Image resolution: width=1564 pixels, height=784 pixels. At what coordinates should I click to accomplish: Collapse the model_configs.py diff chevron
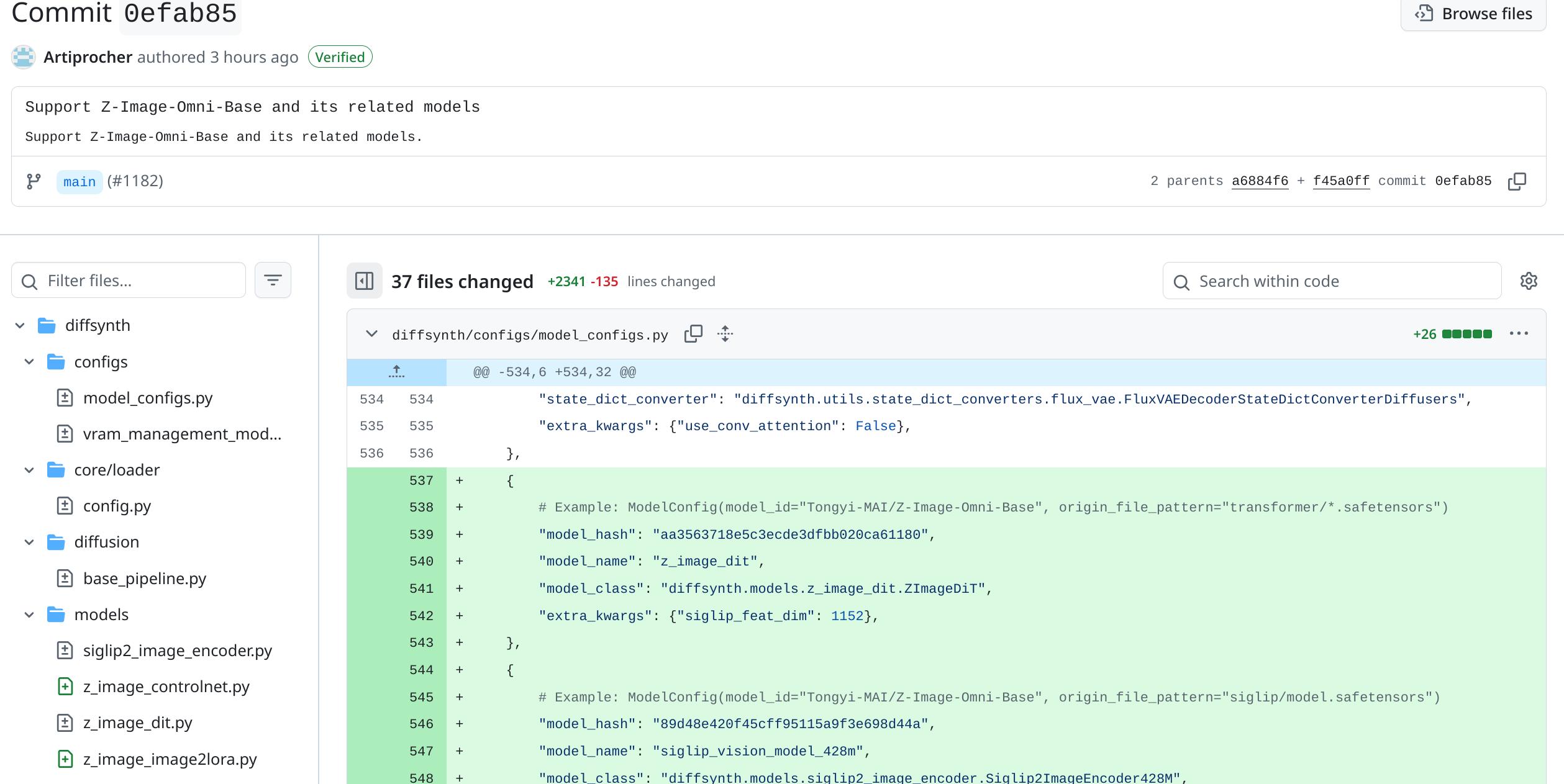point(371,334)
